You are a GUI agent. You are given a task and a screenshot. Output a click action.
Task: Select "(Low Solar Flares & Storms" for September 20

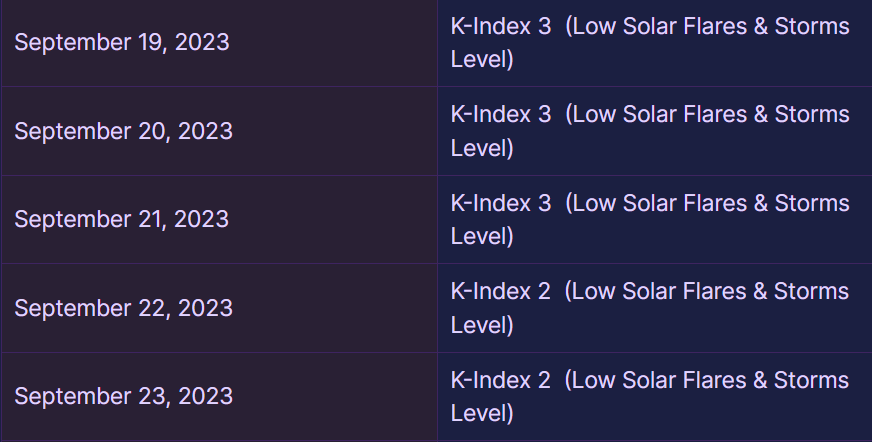coord(707,114)
